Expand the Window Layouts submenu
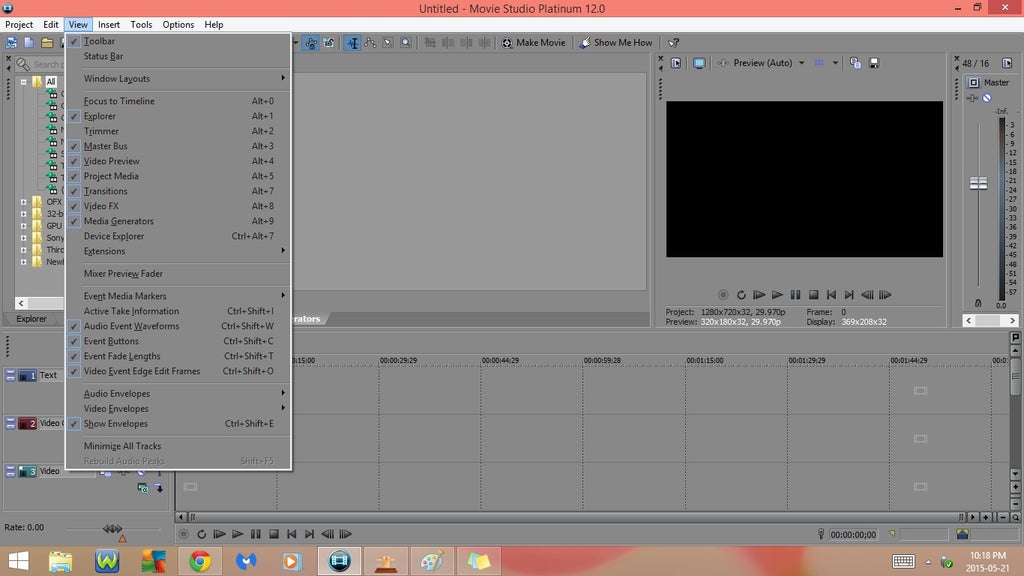Image resolution: width=1024 pixels, height=576 pixels. pos(117,79)
